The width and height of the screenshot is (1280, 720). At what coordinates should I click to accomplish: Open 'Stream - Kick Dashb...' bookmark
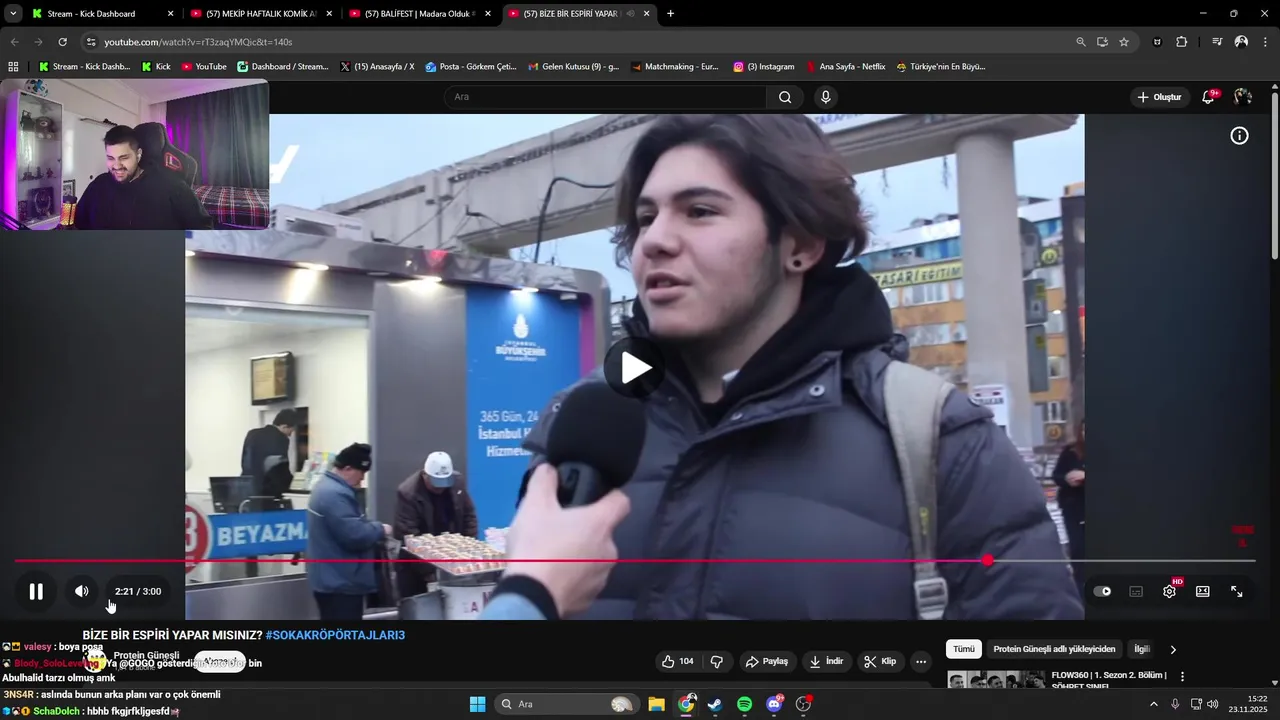[83, 67]
